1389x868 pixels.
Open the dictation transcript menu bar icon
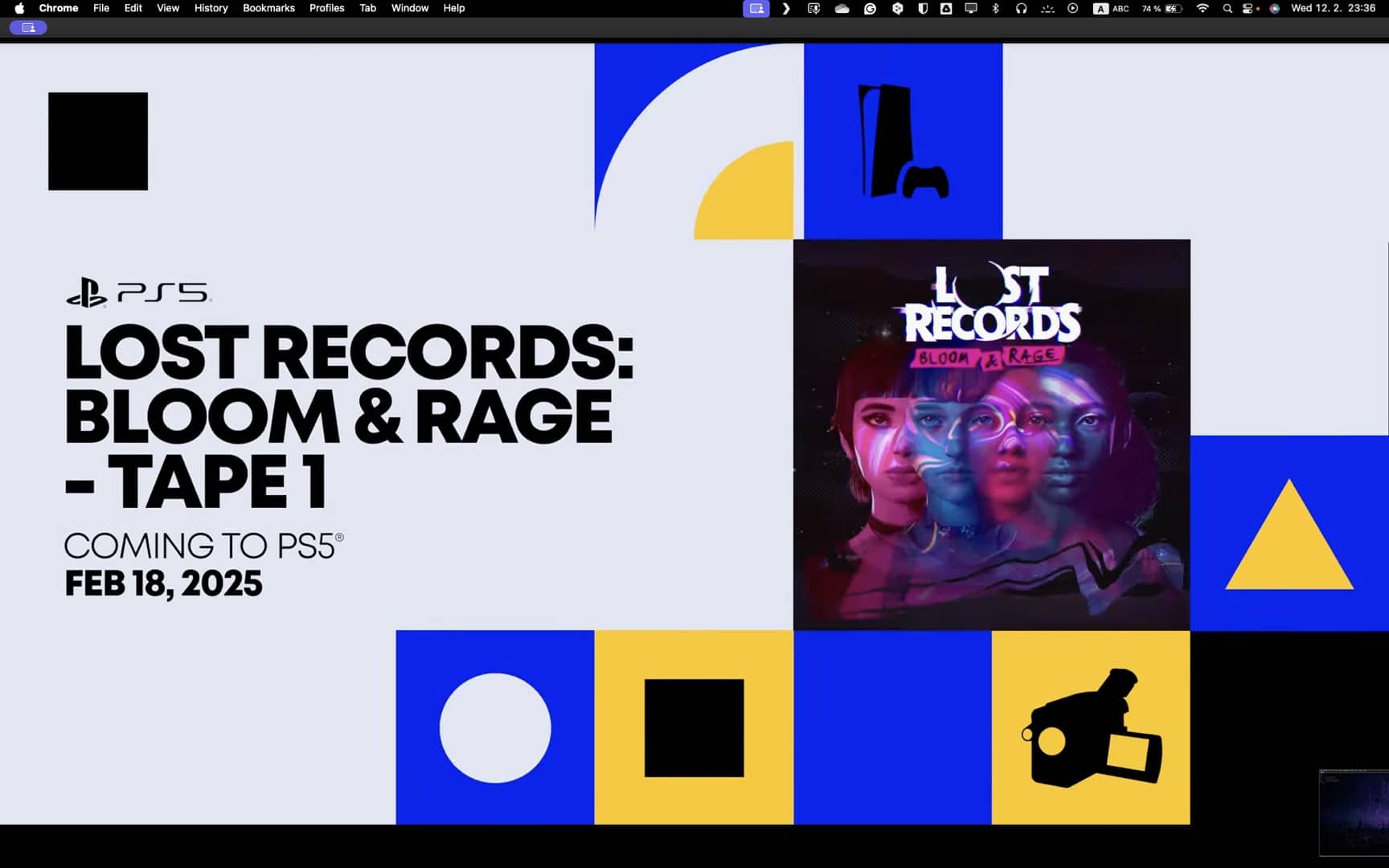pyautogui.click(x=813, y=8)
